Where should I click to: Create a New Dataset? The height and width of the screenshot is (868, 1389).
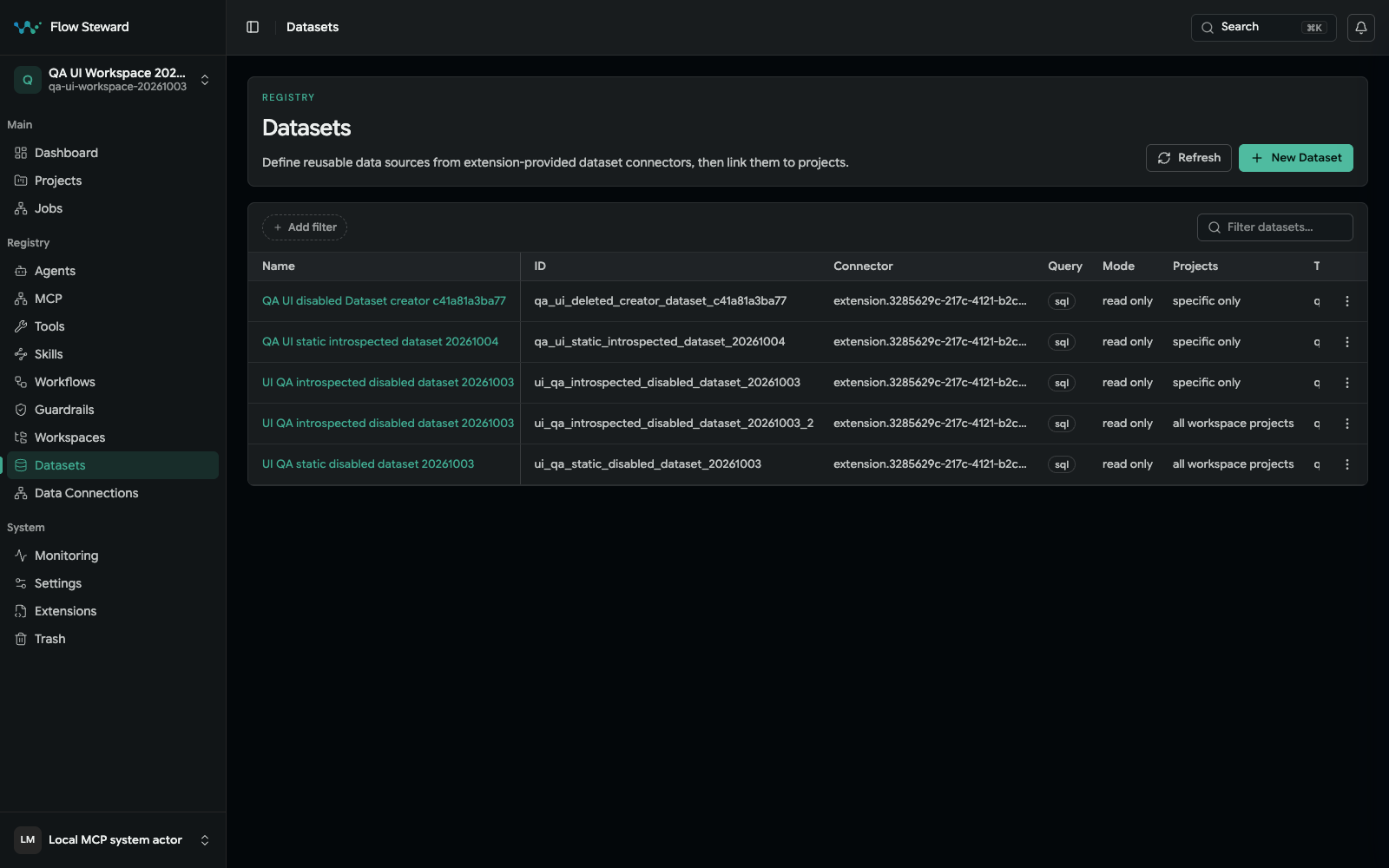point(1296,158)
